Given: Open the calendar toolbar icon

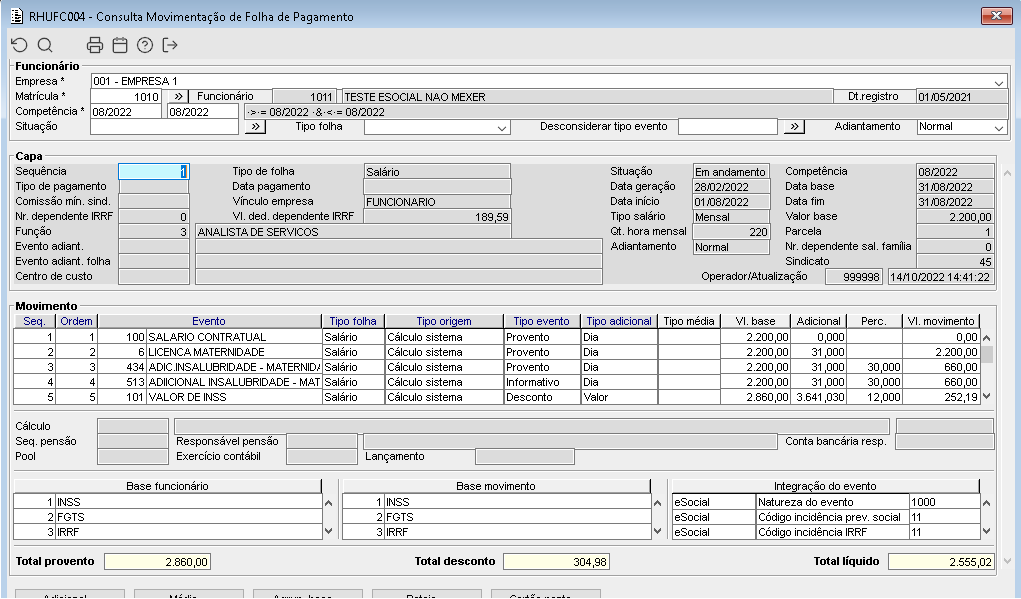Looking at the screenshot, I should point(120,45).
